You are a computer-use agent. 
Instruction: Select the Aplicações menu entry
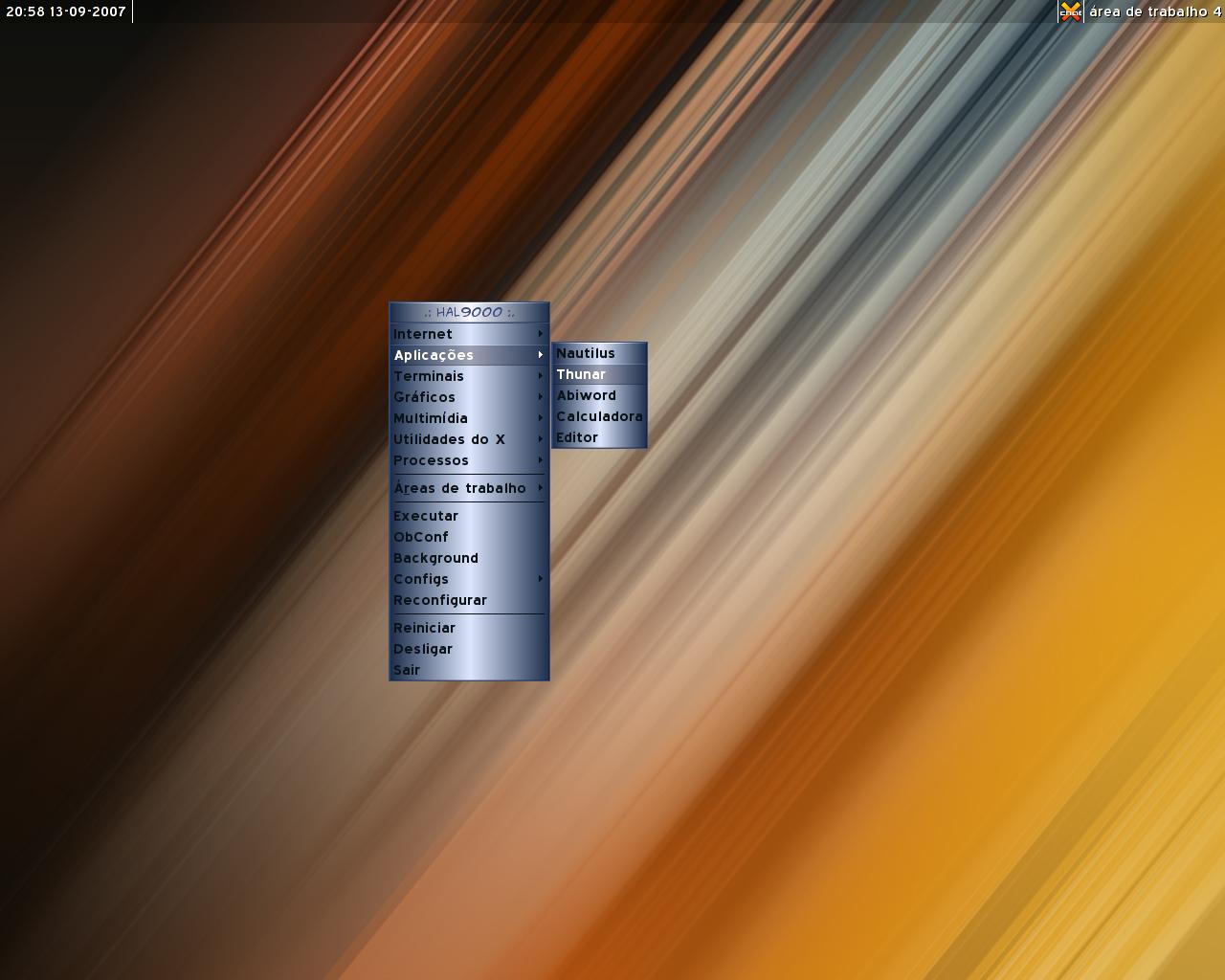click(469, 355)
